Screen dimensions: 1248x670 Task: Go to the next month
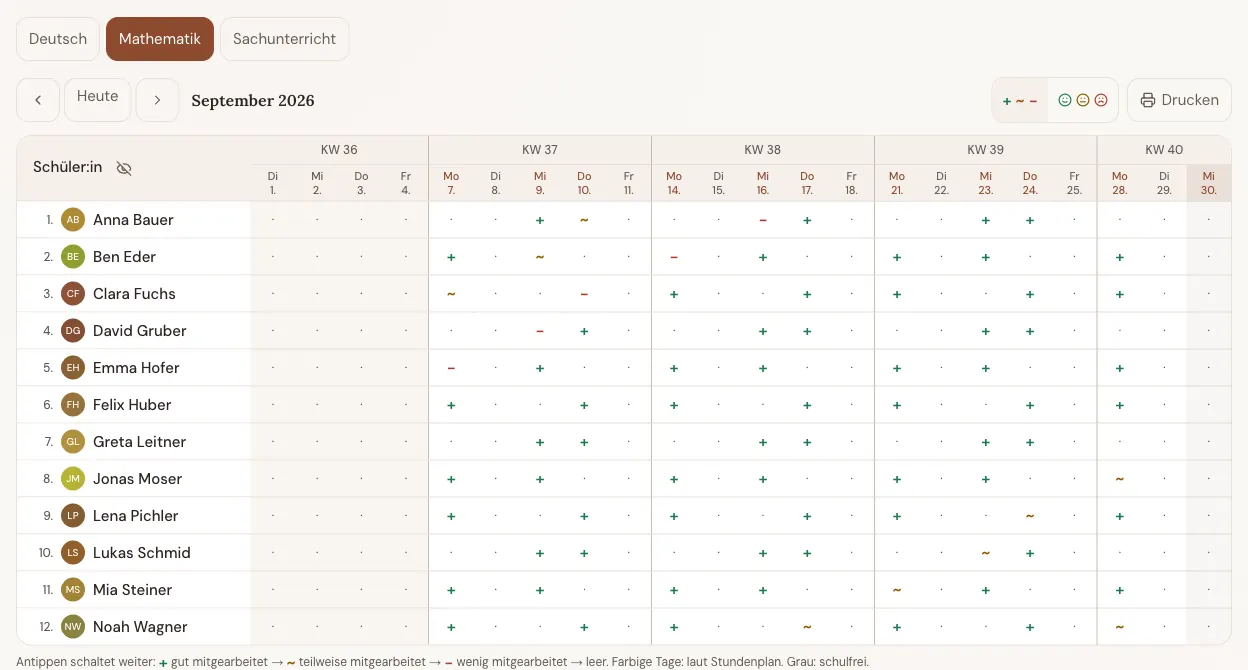point(157,100)
